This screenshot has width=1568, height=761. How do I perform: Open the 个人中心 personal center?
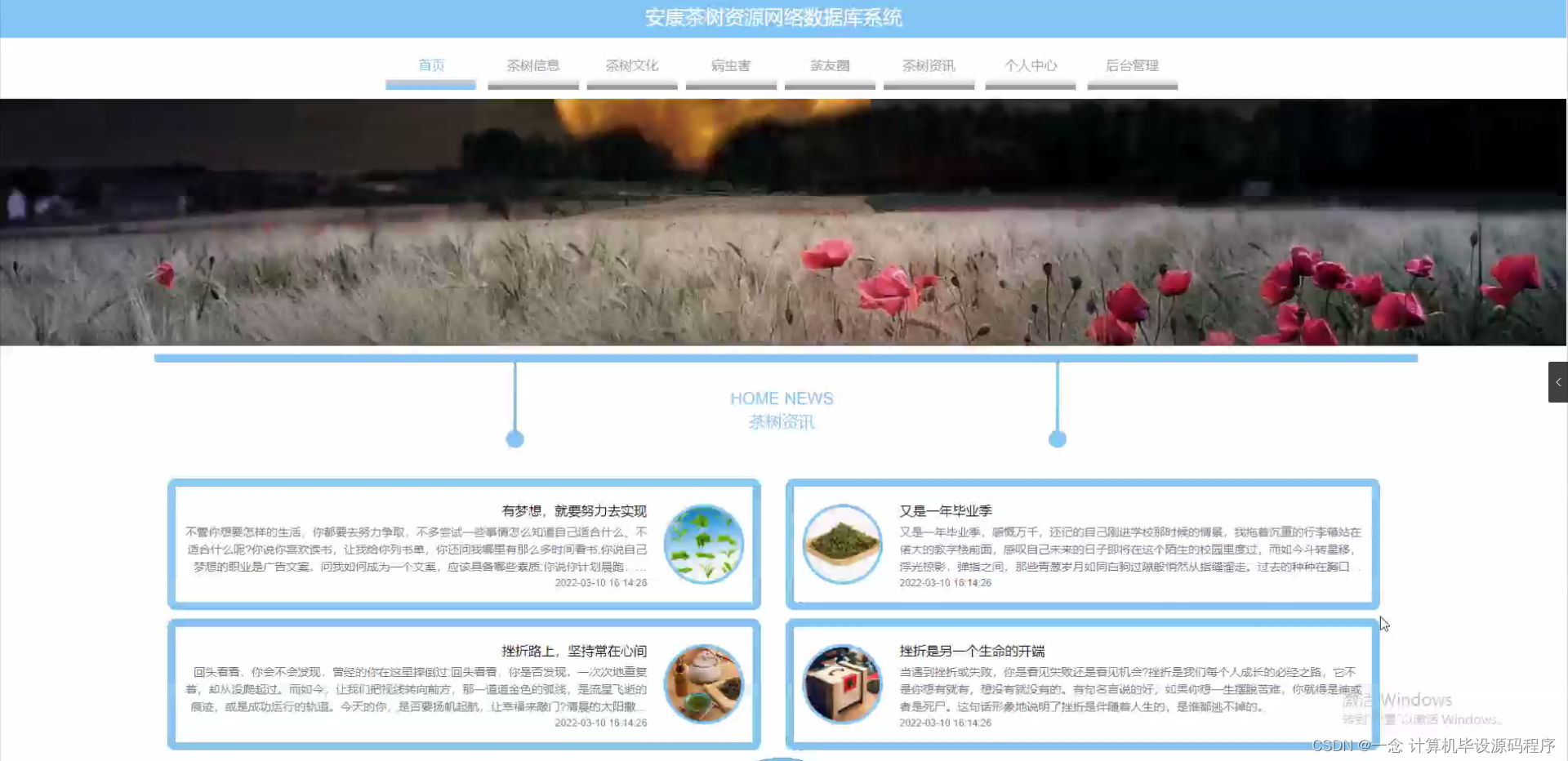(x=1030, y=65)
